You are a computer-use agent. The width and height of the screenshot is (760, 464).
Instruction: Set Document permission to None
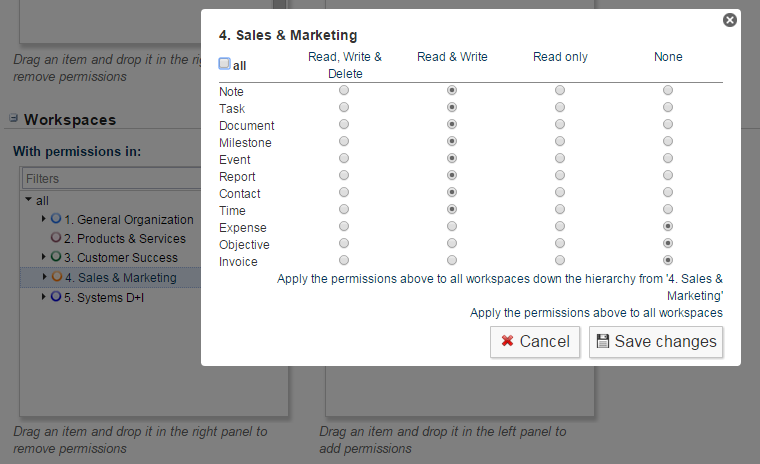pos(668,125)
